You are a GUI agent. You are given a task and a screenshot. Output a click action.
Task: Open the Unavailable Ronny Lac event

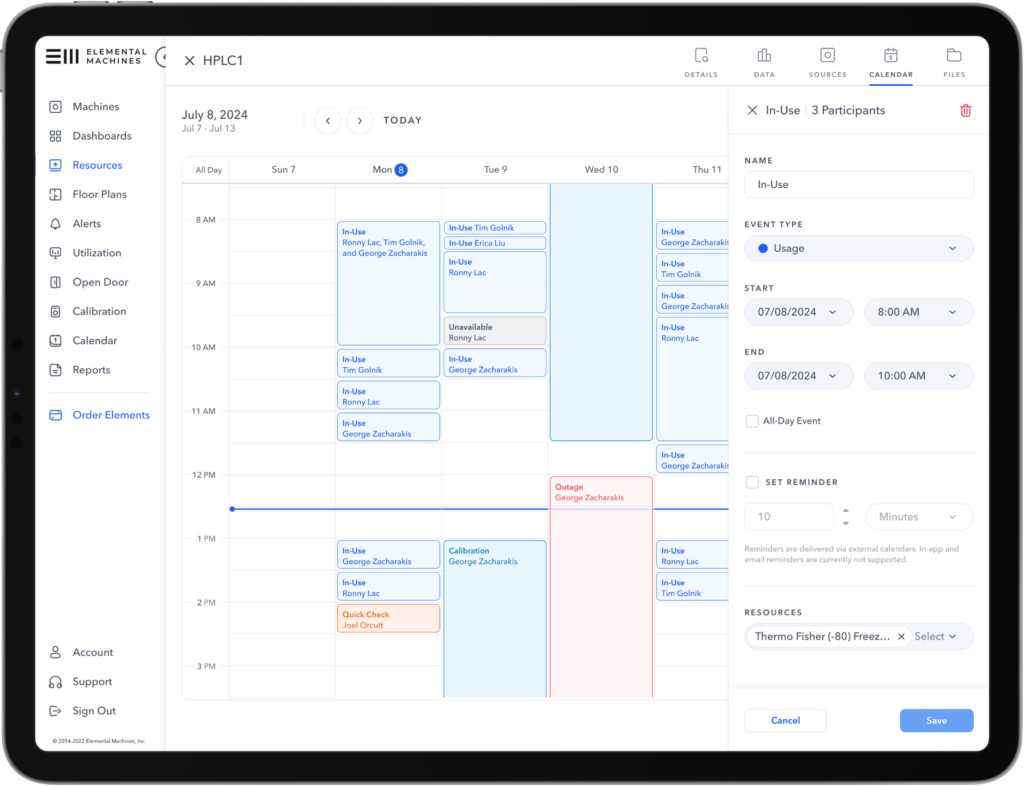click(494, 332)
